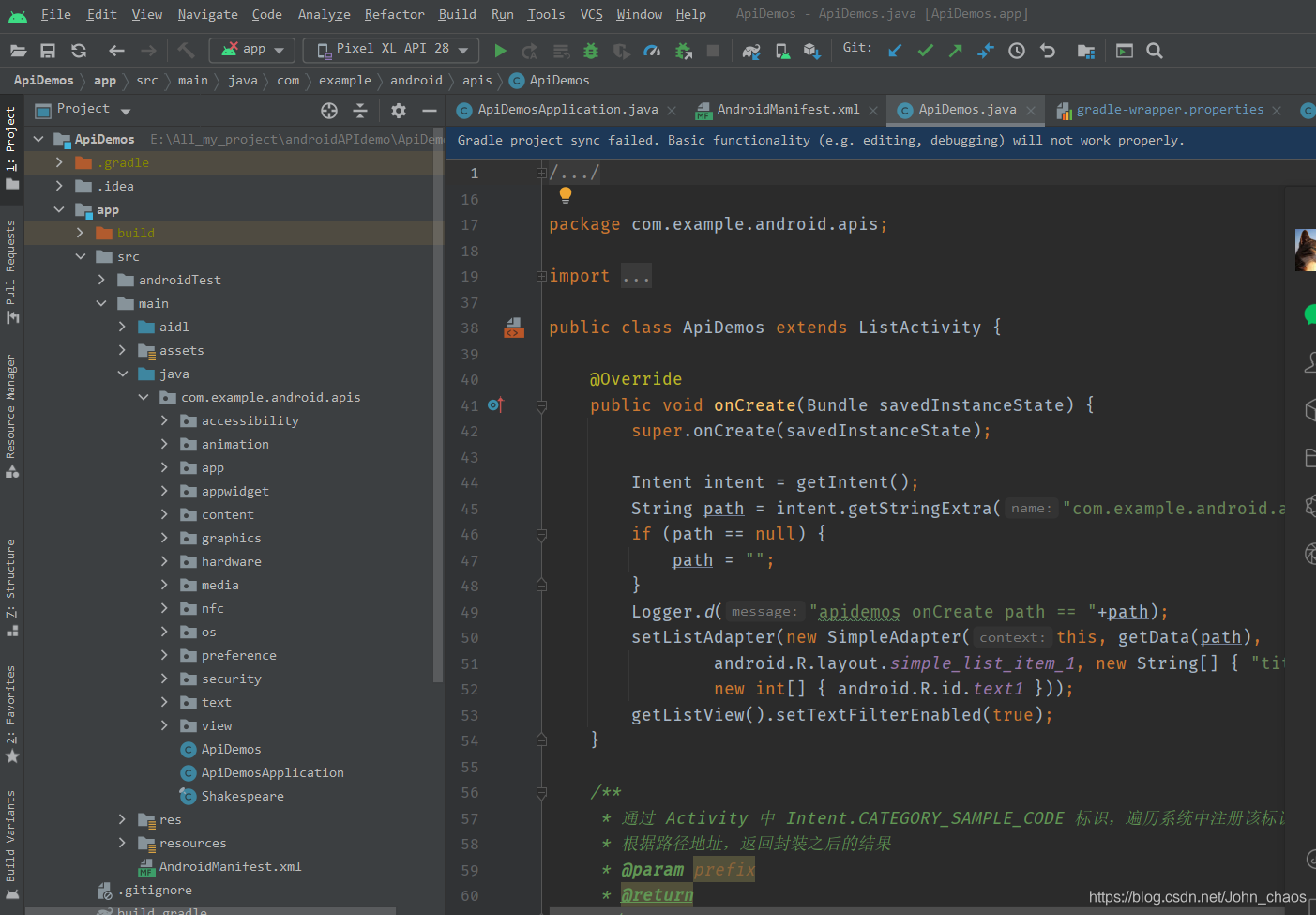This screenshot has width=1316, height=915.
Task: Show Git history with the clock icon
Action: (1017, 51)
